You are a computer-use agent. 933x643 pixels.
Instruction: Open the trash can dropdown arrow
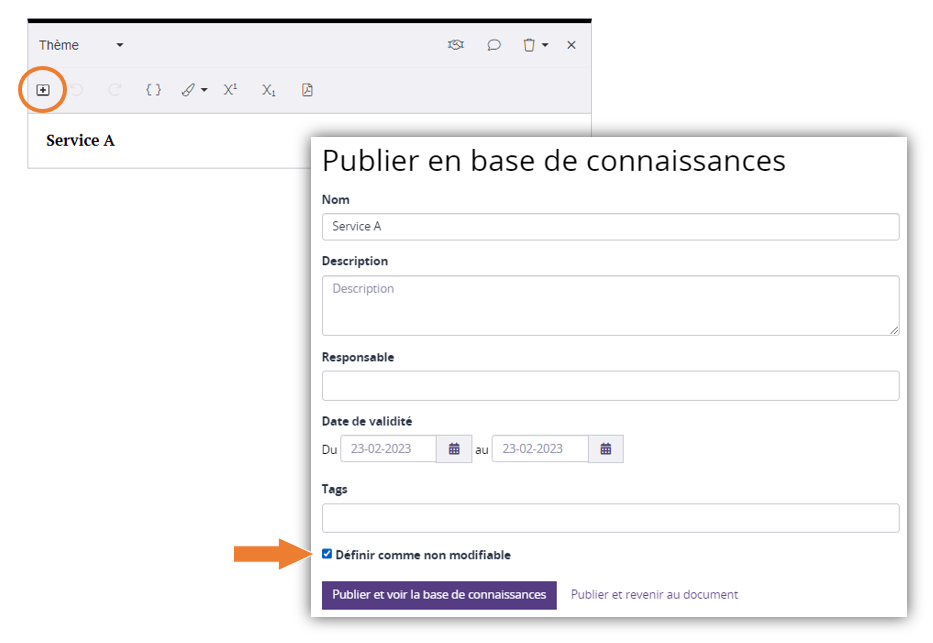pos(545,45)
